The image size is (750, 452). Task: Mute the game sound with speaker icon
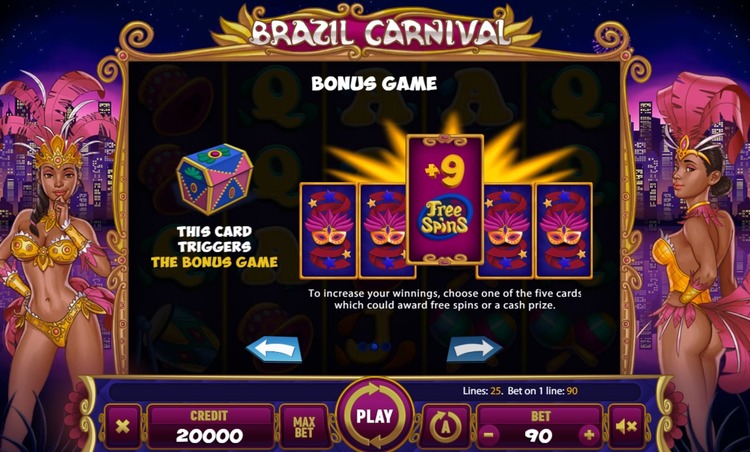(627, 426)
